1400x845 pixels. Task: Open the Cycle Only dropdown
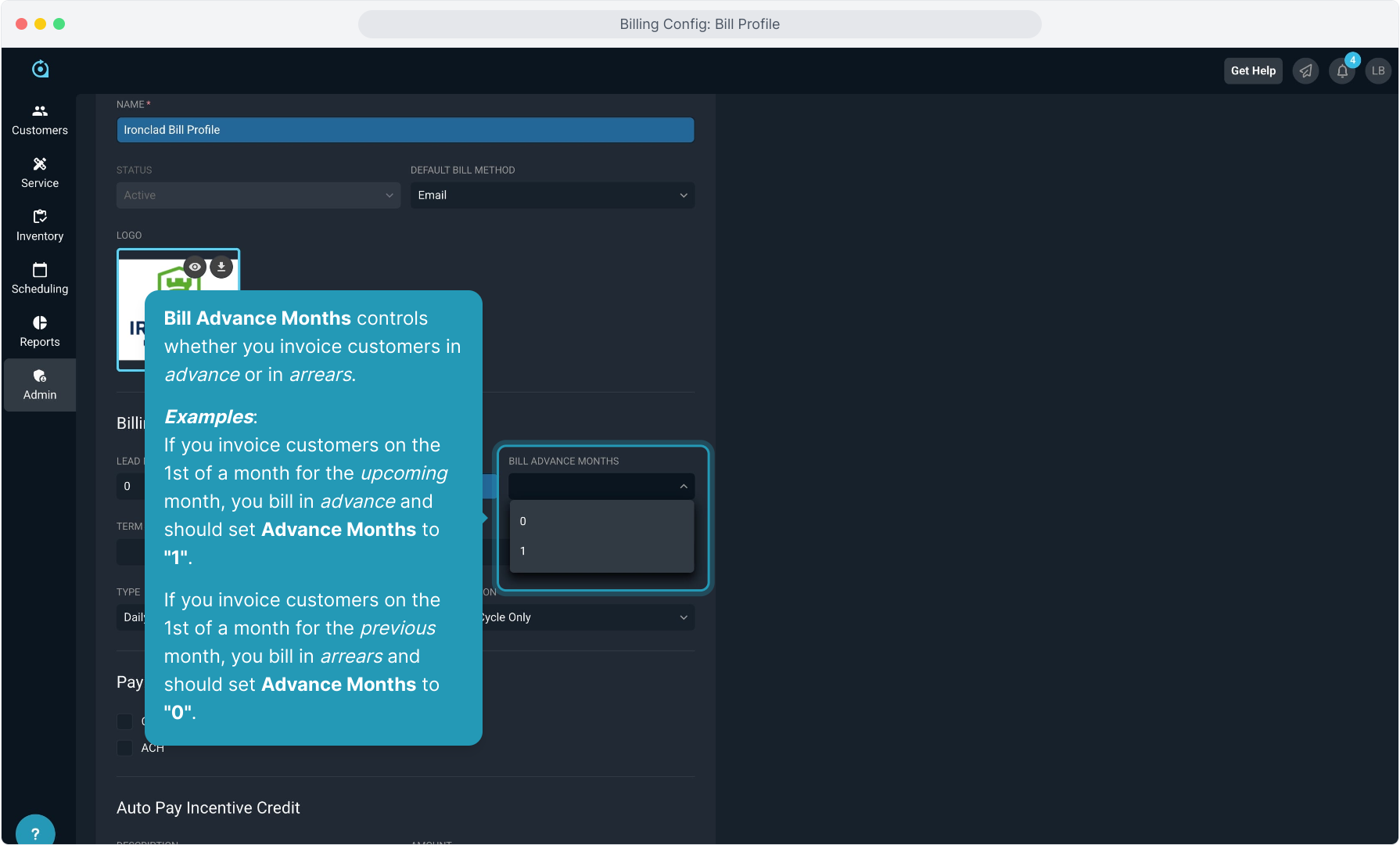click(x=587, y=617)
